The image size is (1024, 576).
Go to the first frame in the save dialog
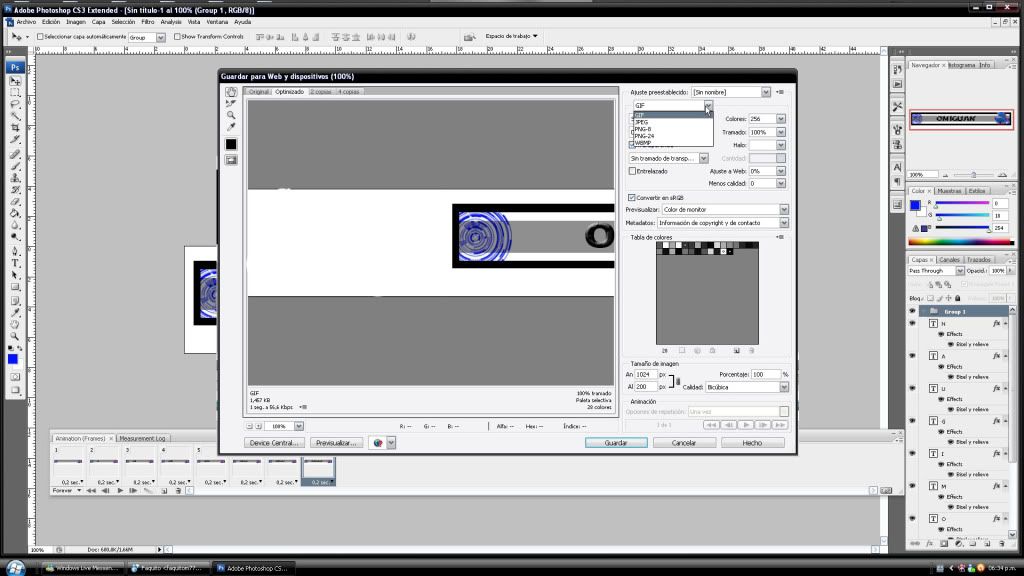[711, 425]
